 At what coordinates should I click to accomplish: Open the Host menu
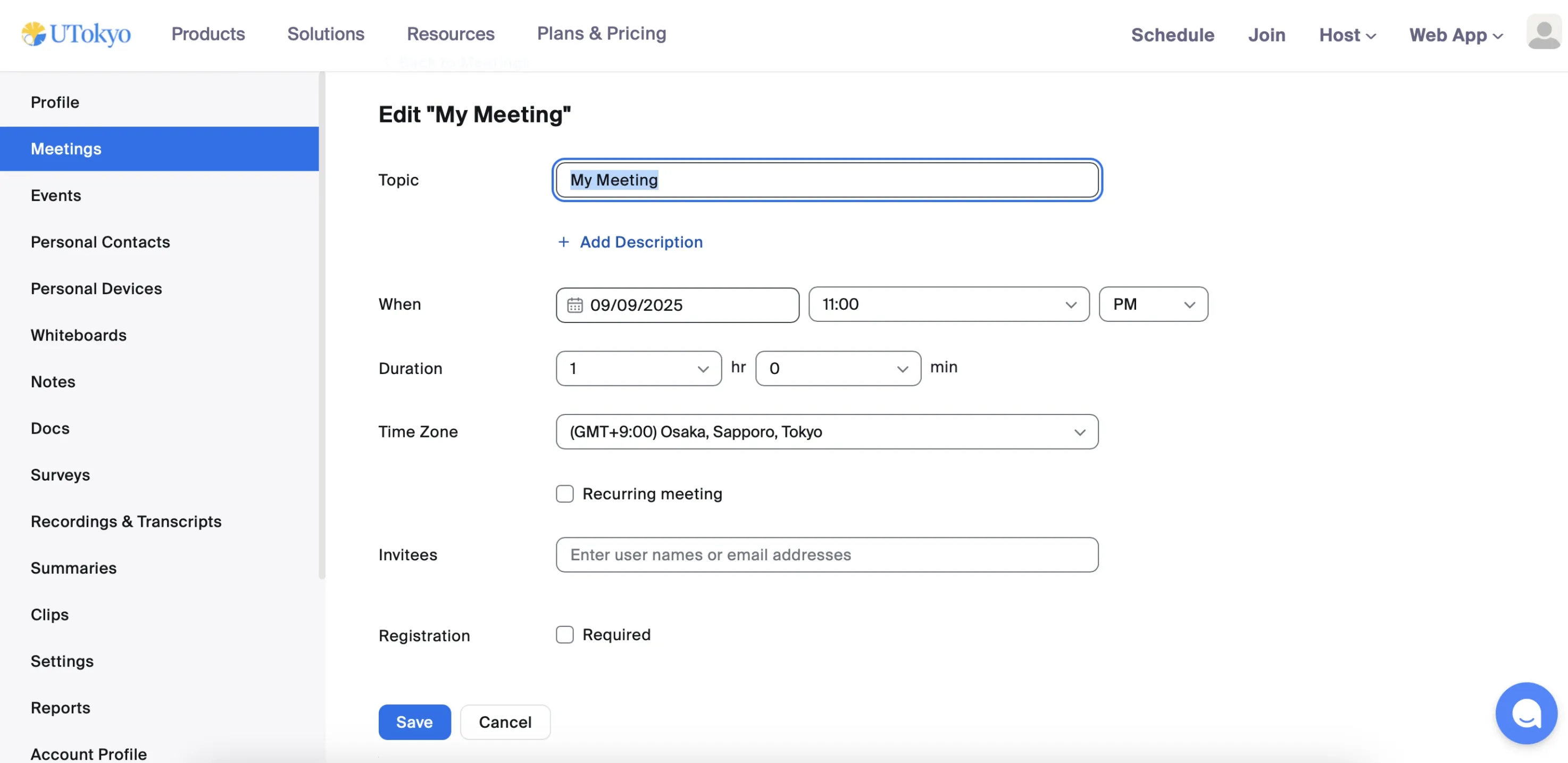pos(1346,35)
